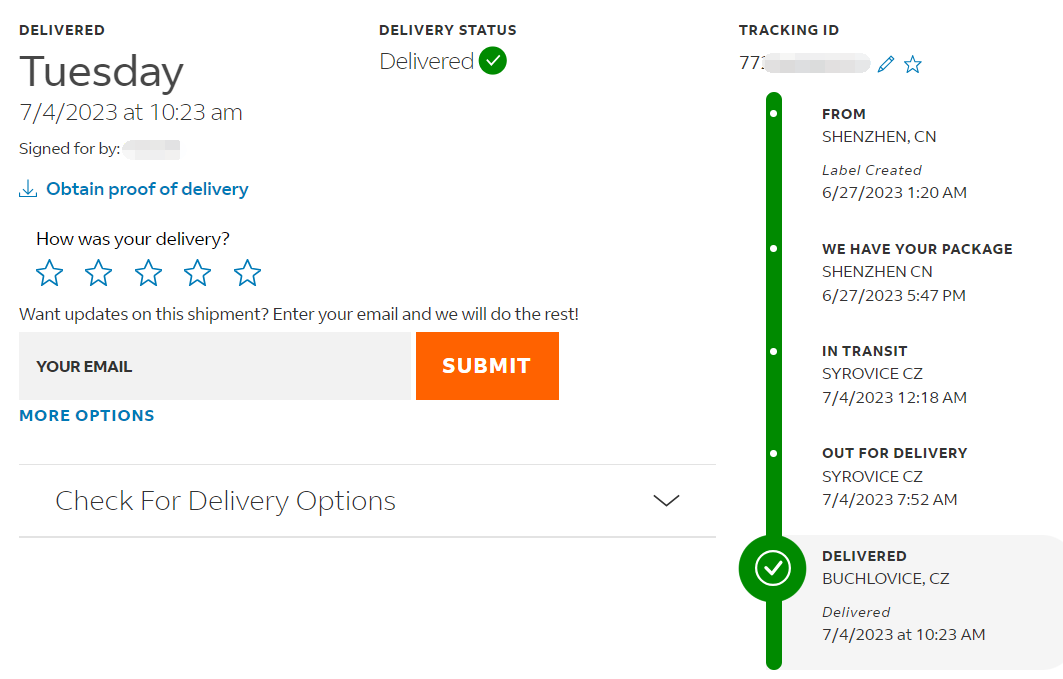Image resolution: width=1063 pixels, height=679 pixels.
Task: Select the We Have Your Package timeline dot
Action: pyautogui.click(x=774, y=249)
